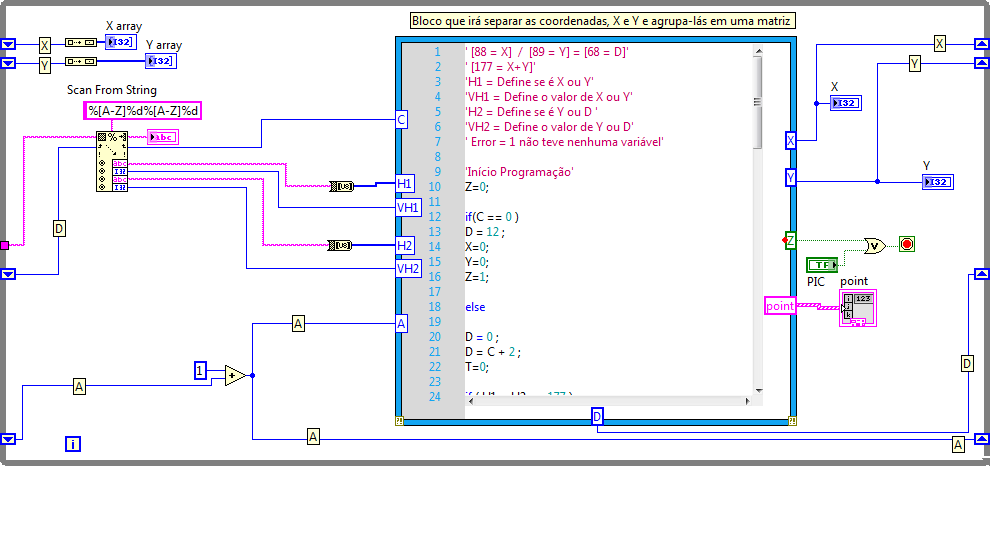Click the code editor vertical scrollbar
The width and height of the screenshot is (990, 543).
click(x=757, y=100)
